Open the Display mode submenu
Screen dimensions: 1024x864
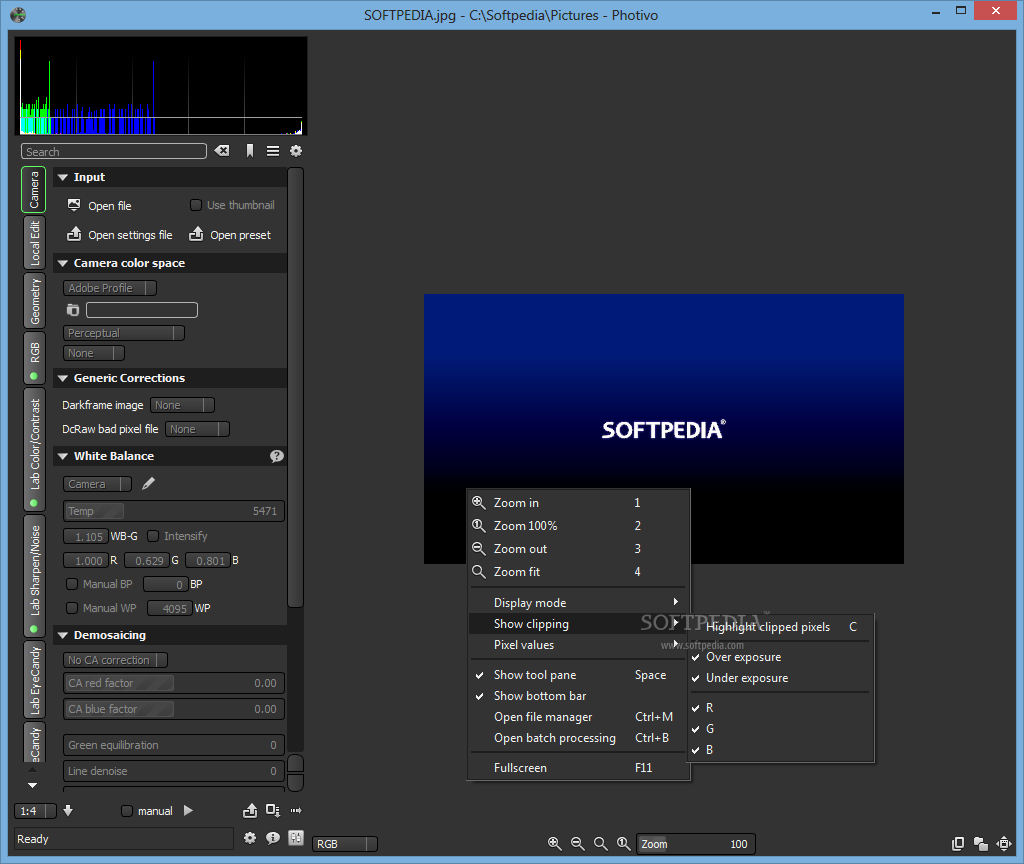click(579, 603)
